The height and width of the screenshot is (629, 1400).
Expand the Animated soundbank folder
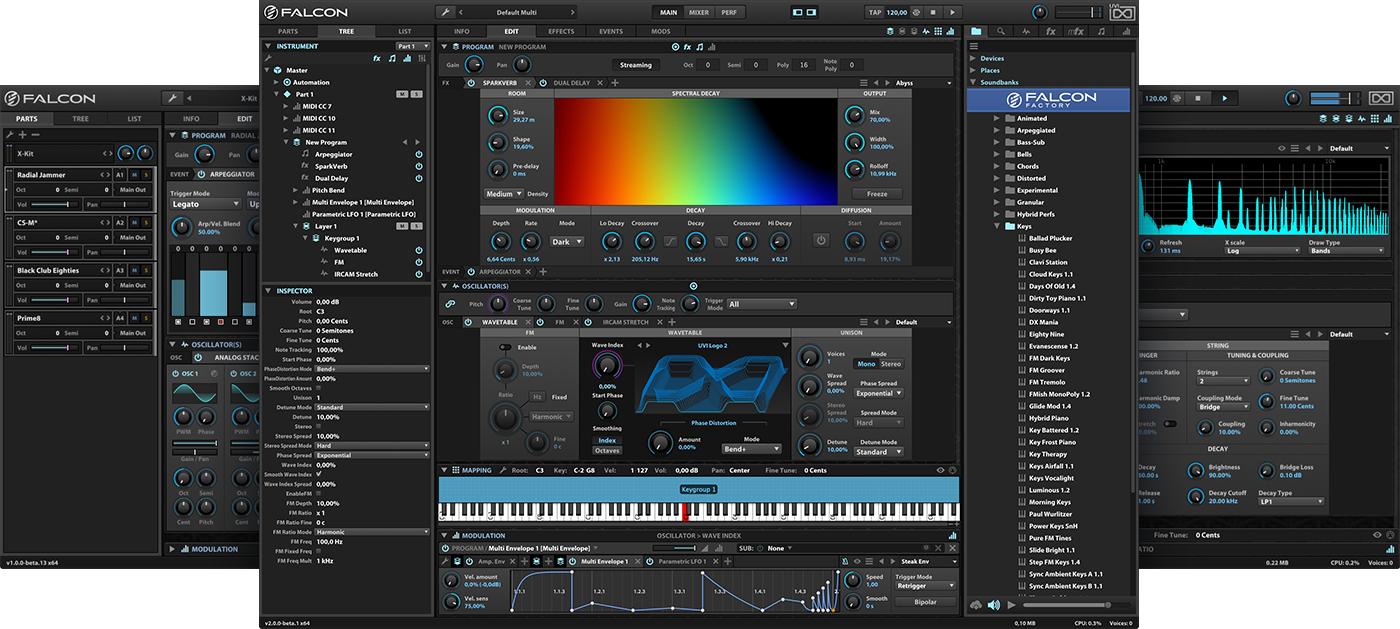pos(997,118)
